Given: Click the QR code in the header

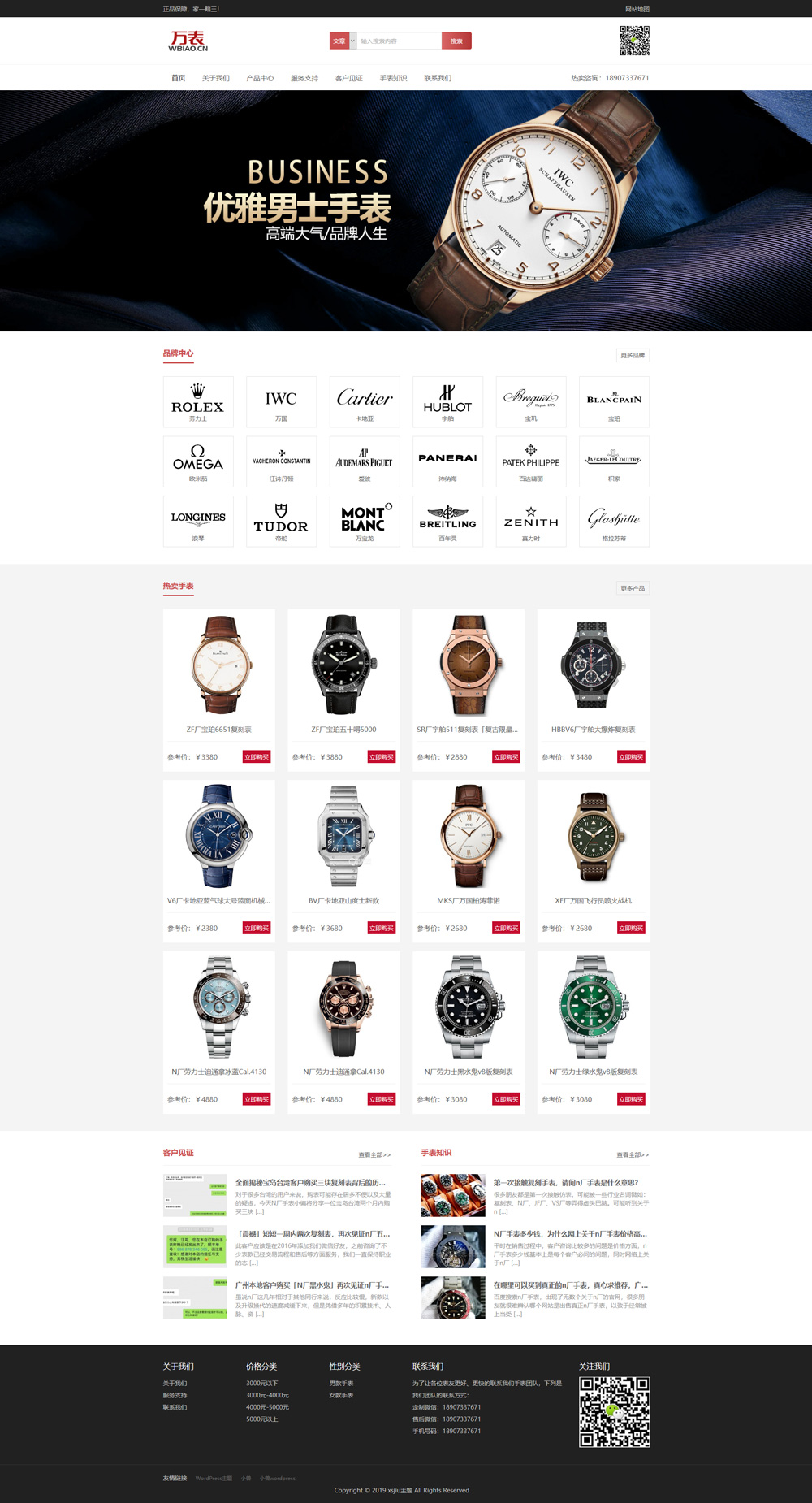Looking at the screenshot, I should pyautogui.click(x=635, y=41).
